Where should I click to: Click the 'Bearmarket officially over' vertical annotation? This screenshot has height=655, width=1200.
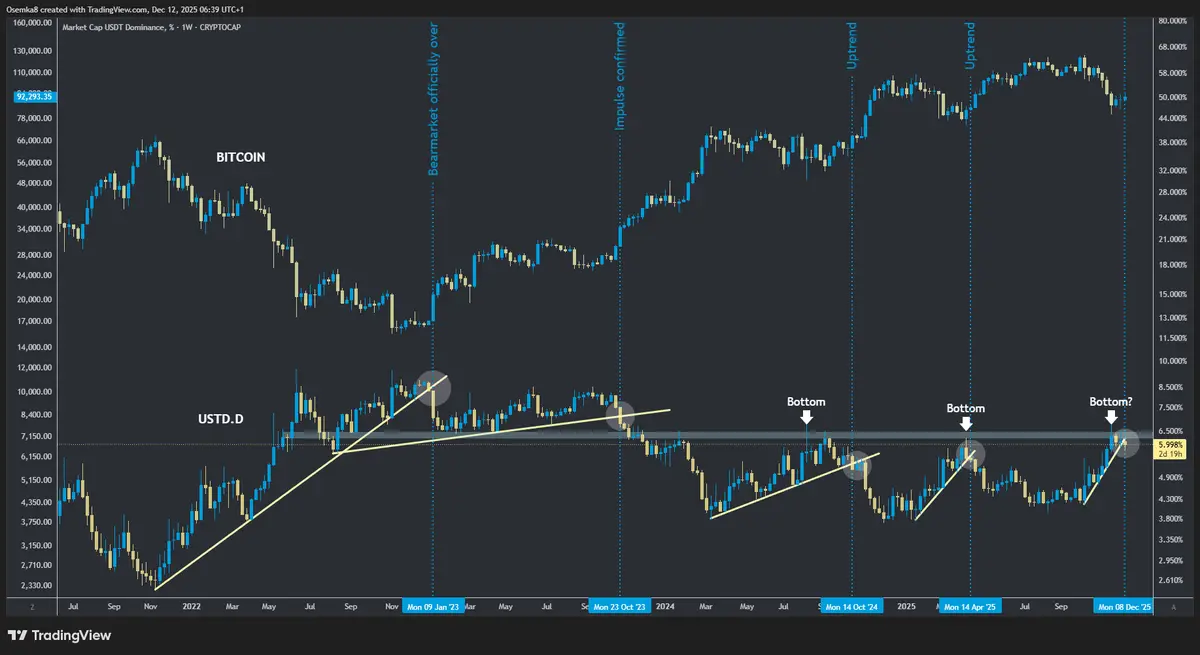(434, 100)
